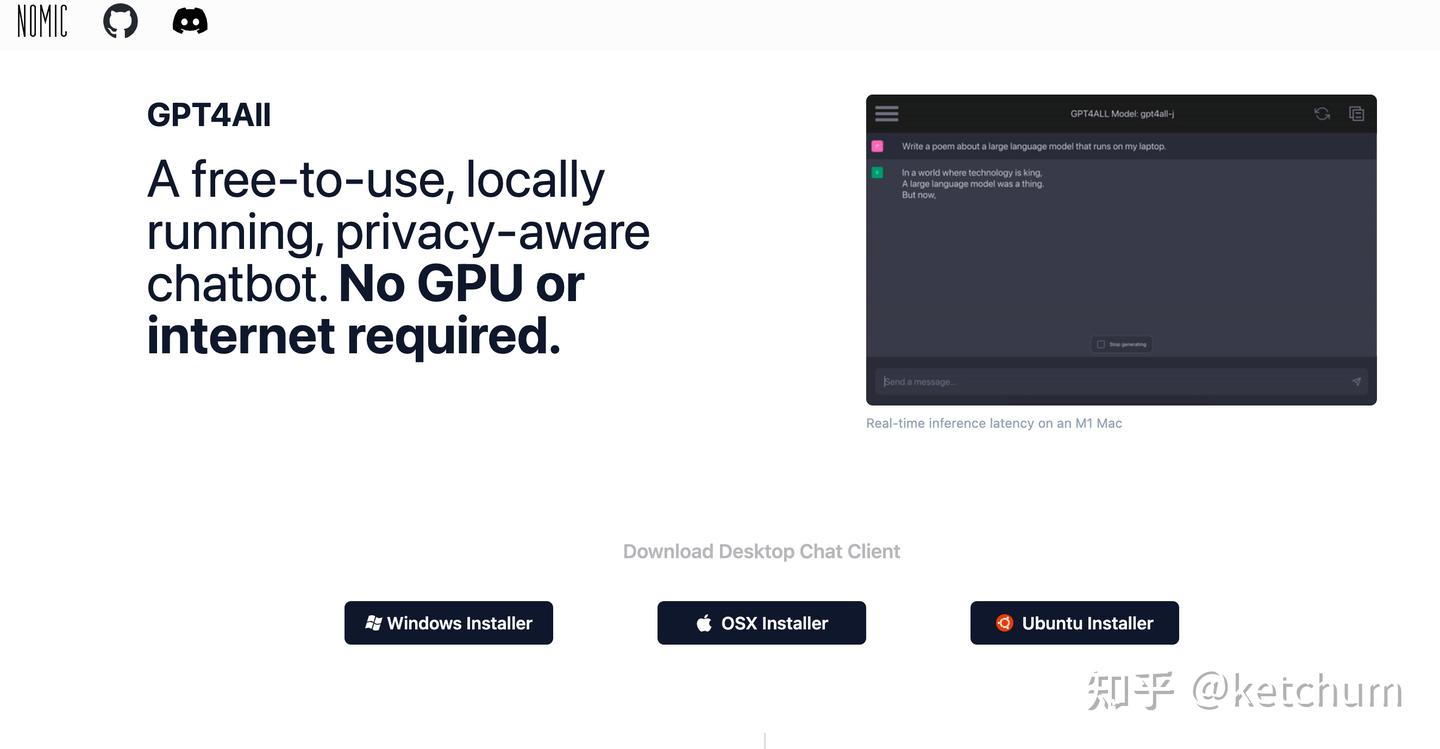
Task: Click the green bot avatar in chat
Action: coord(878,172)
